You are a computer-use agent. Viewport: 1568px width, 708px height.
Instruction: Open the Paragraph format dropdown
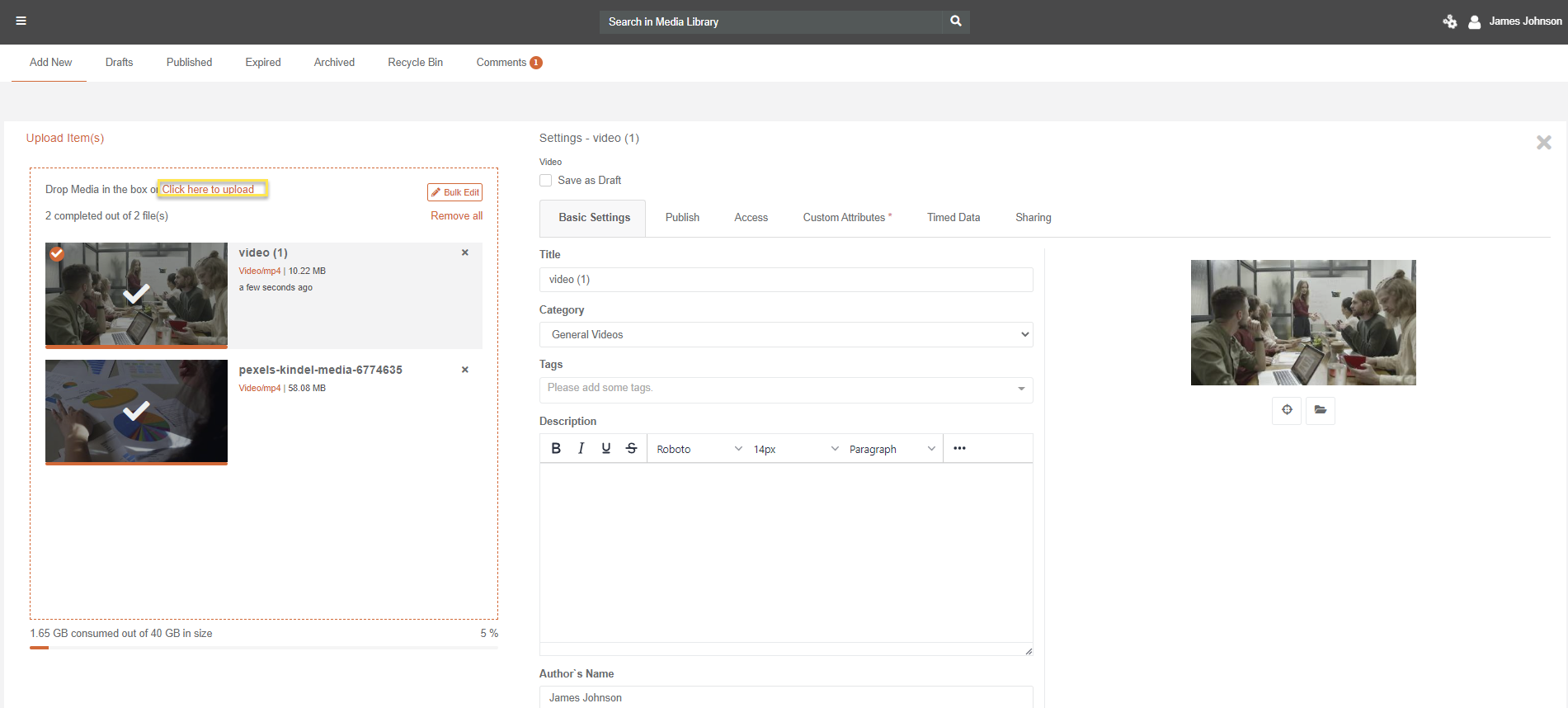[892, 449]
